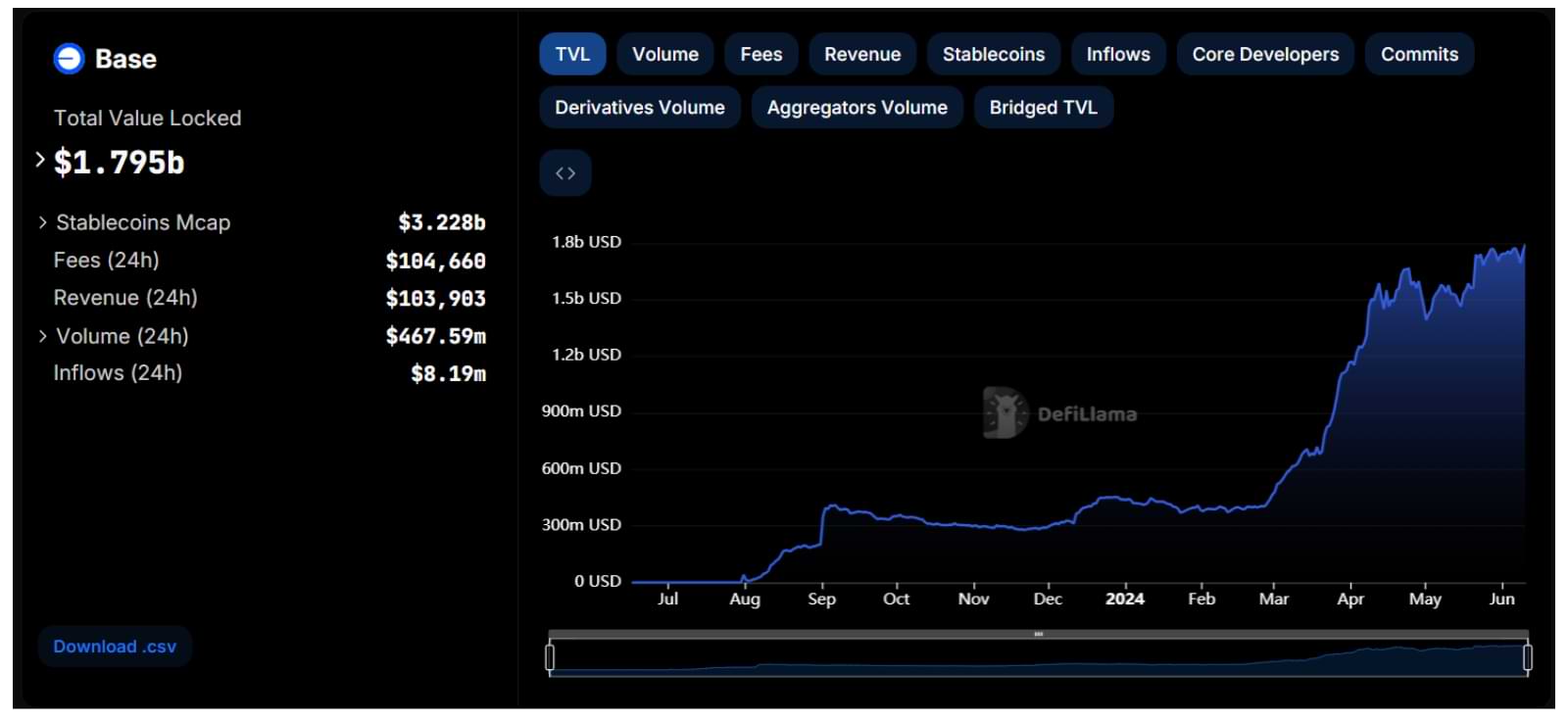Click the Base chain logo icon
This screenshot has height=721, width=1568.
point(69,59)
